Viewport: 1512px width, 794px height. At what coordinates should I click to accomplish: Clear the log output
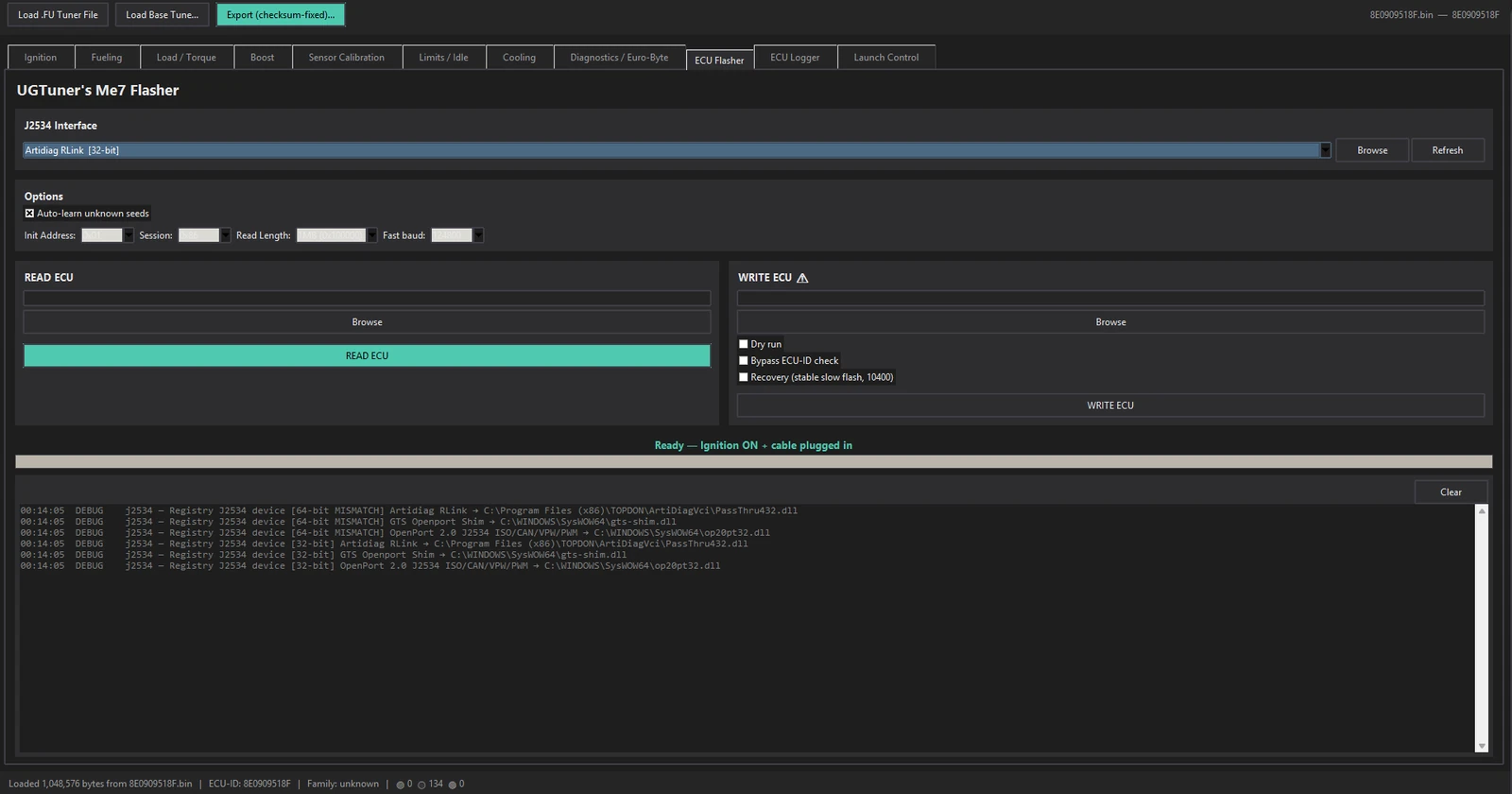click(x=1451, y=492)
